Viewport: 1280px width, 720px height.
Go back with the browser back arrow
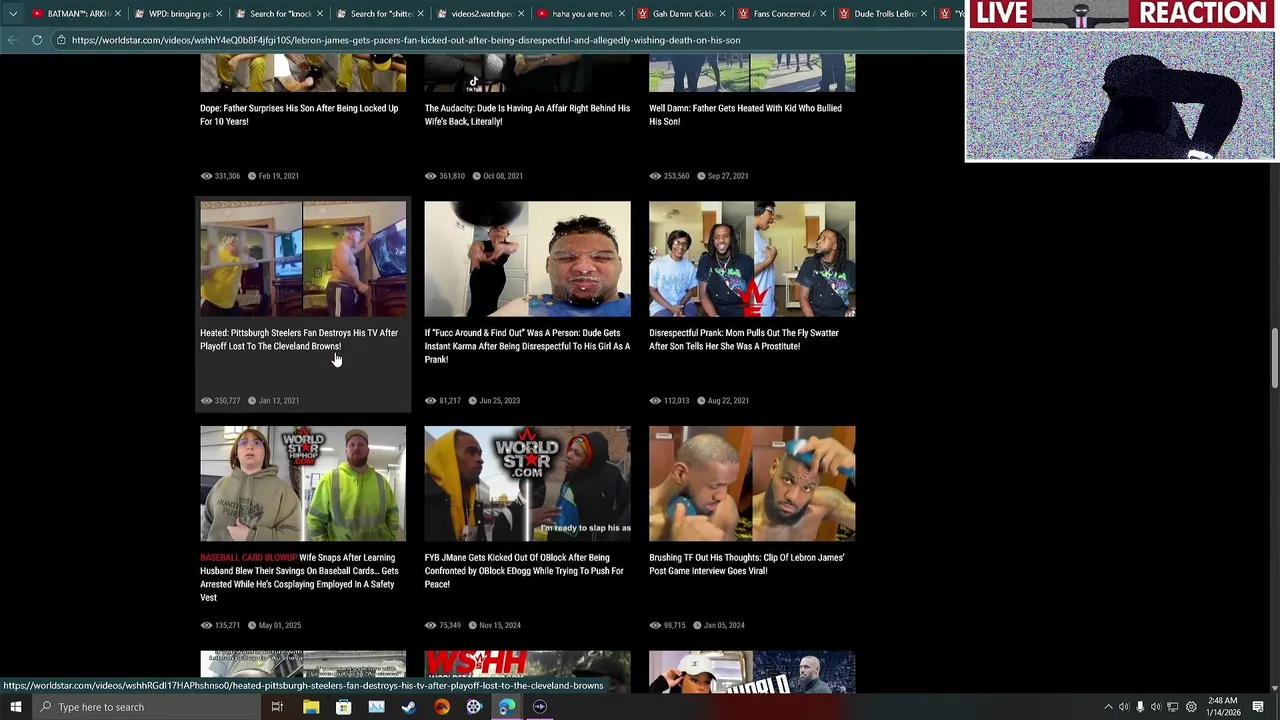point(13,40)
